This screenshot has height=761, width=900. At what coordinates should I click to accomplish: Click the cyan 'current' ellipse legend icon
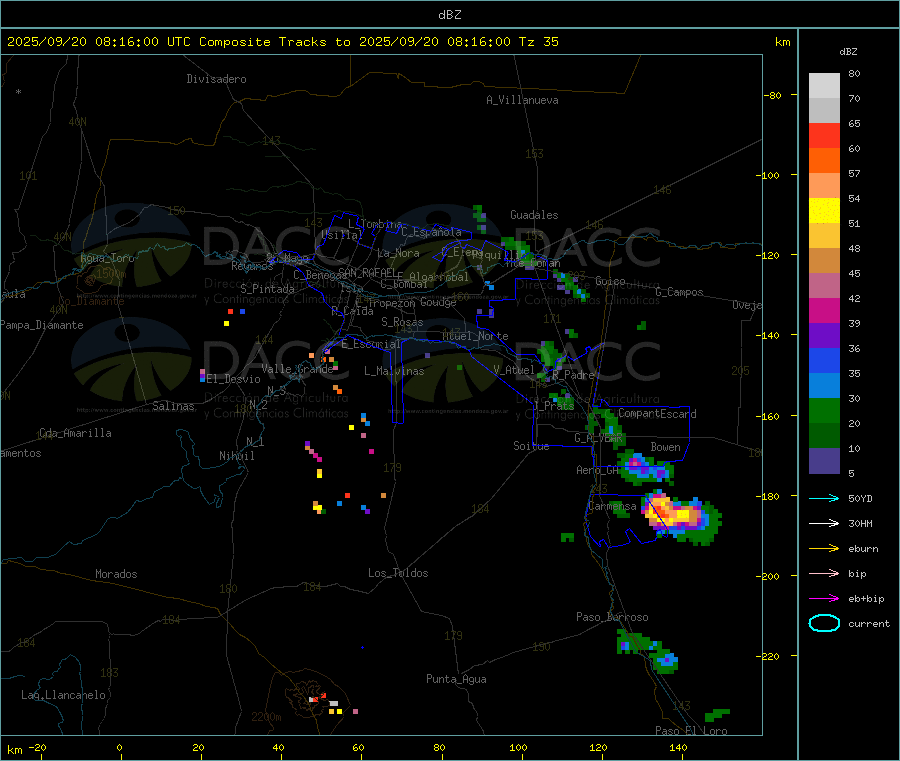tap(824, 623)
